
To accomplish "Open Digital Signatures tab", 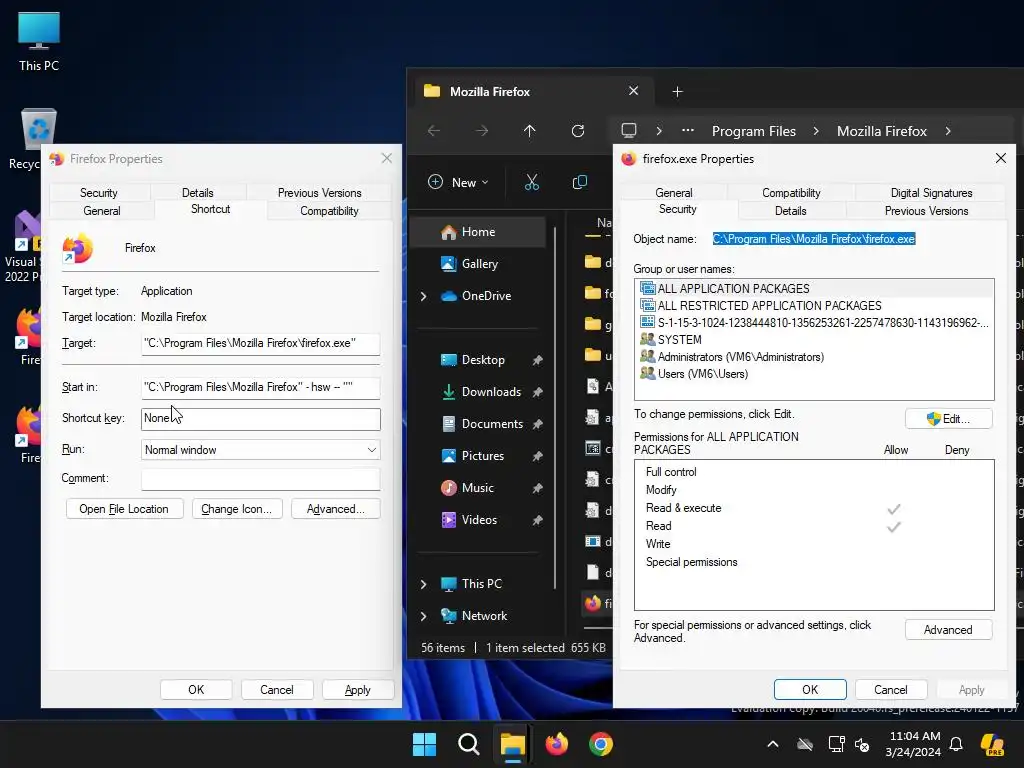I will tap(931, 193).
